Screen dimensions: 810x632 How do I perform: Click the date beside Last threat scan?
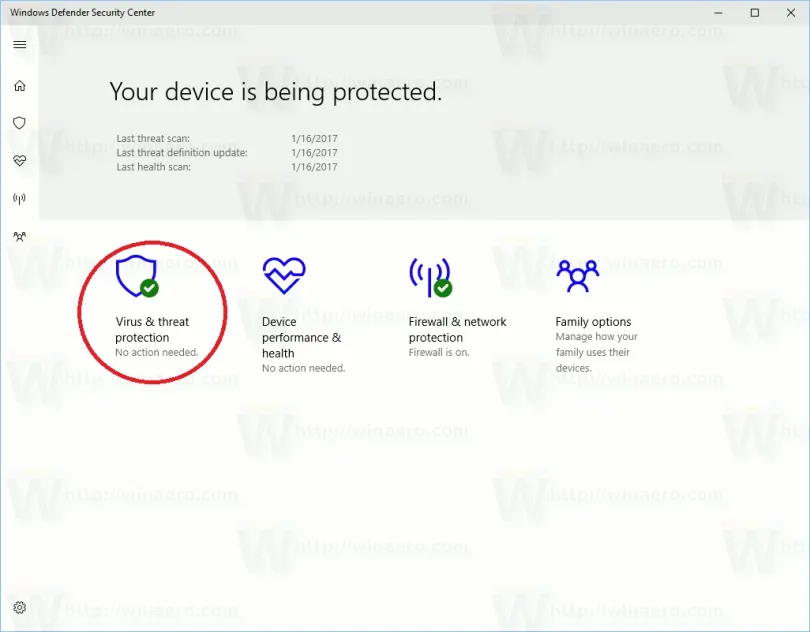314,138
